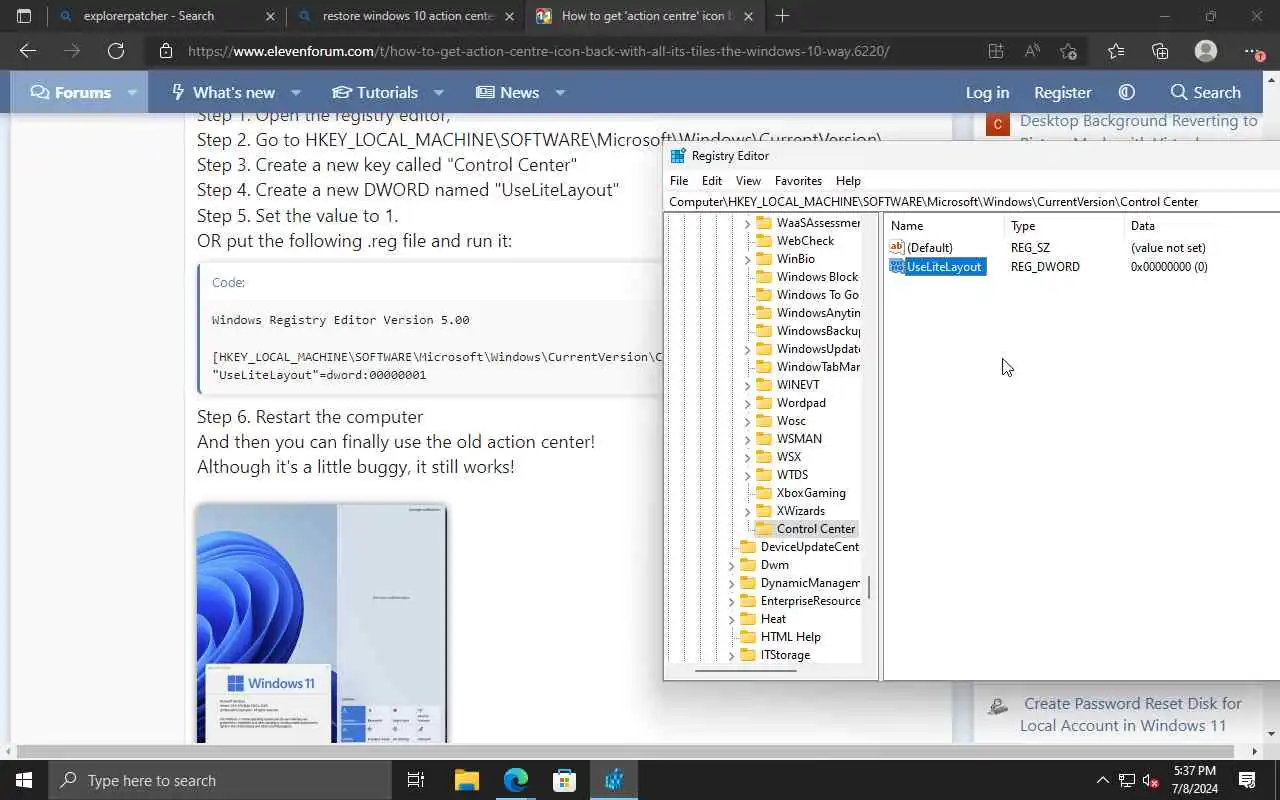This screenshot has width=1280, height=800.
Task: Expand the WinBio registry key
Action: click(747, 259)
